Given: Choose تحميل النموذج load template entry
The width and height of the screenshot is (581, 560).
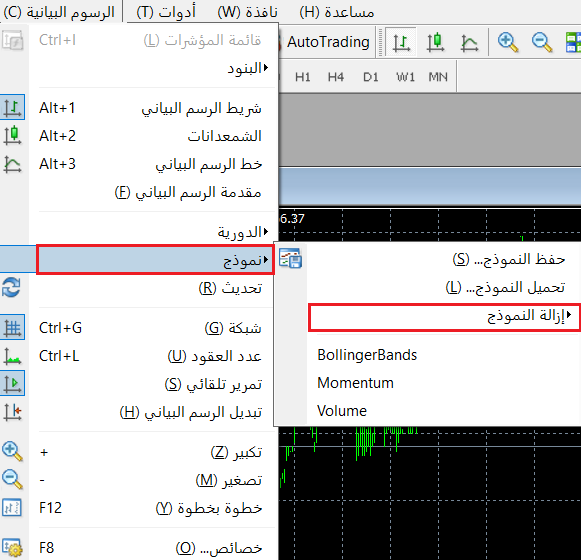Looking at the screenshot, I should [505, 287].
